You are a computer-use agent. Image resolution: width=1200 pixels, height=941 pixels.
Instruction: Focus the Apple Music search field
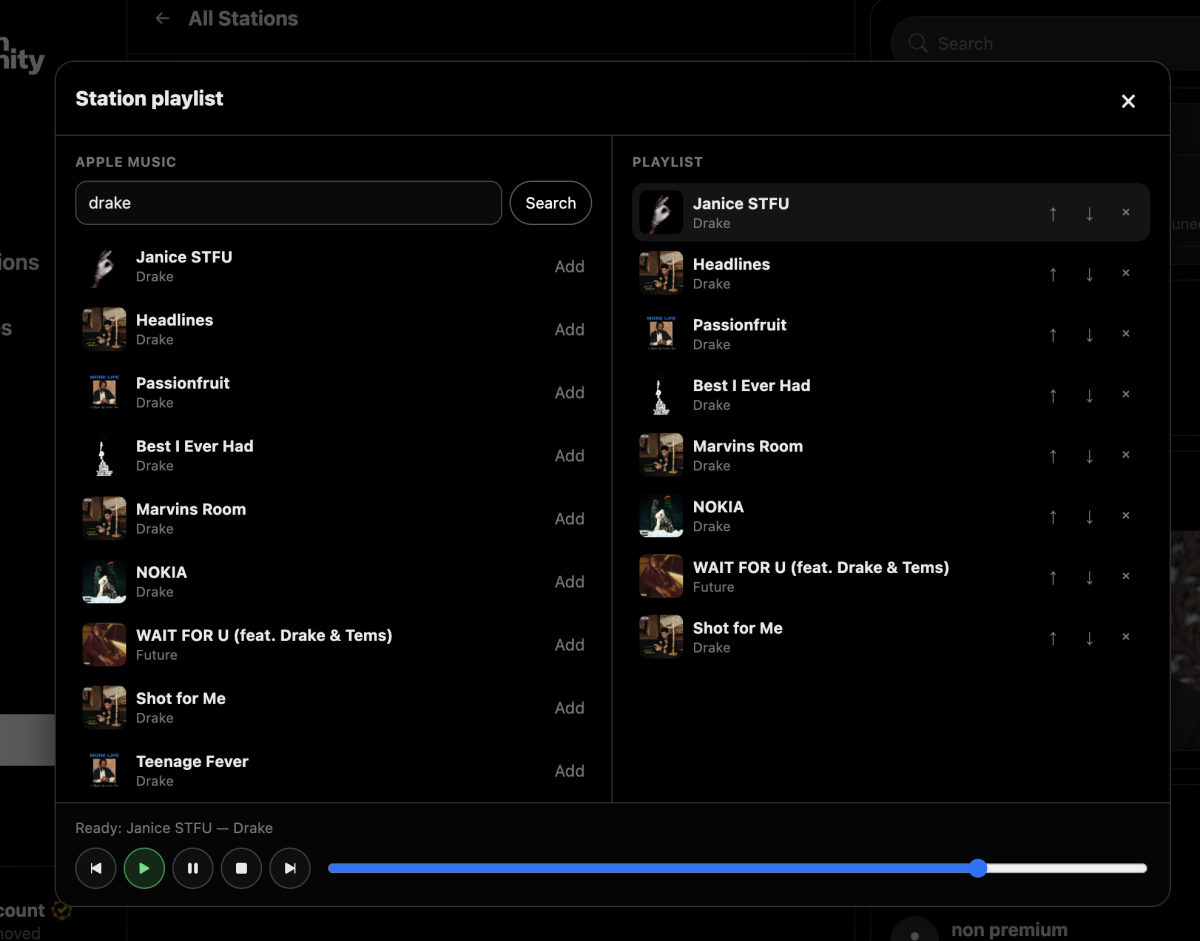coord(289,203)
